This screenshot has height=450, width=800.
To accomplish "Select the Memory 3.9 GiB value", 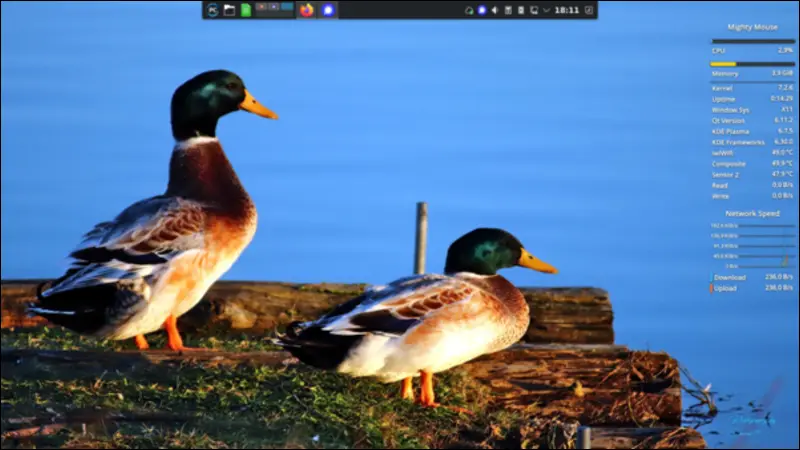I will pos(782,73).
